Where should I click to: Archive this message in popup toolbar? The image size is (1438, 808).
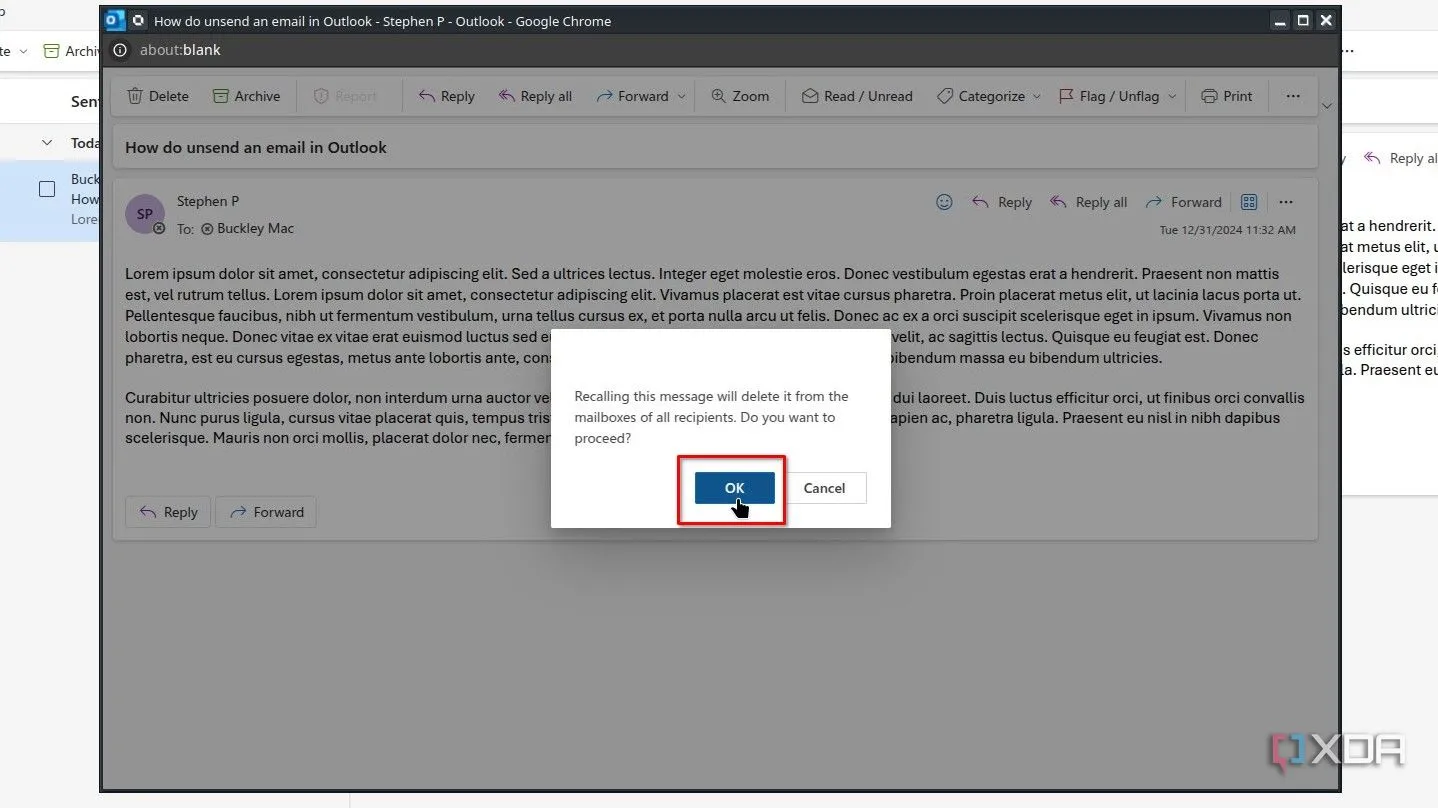[246, 96]
